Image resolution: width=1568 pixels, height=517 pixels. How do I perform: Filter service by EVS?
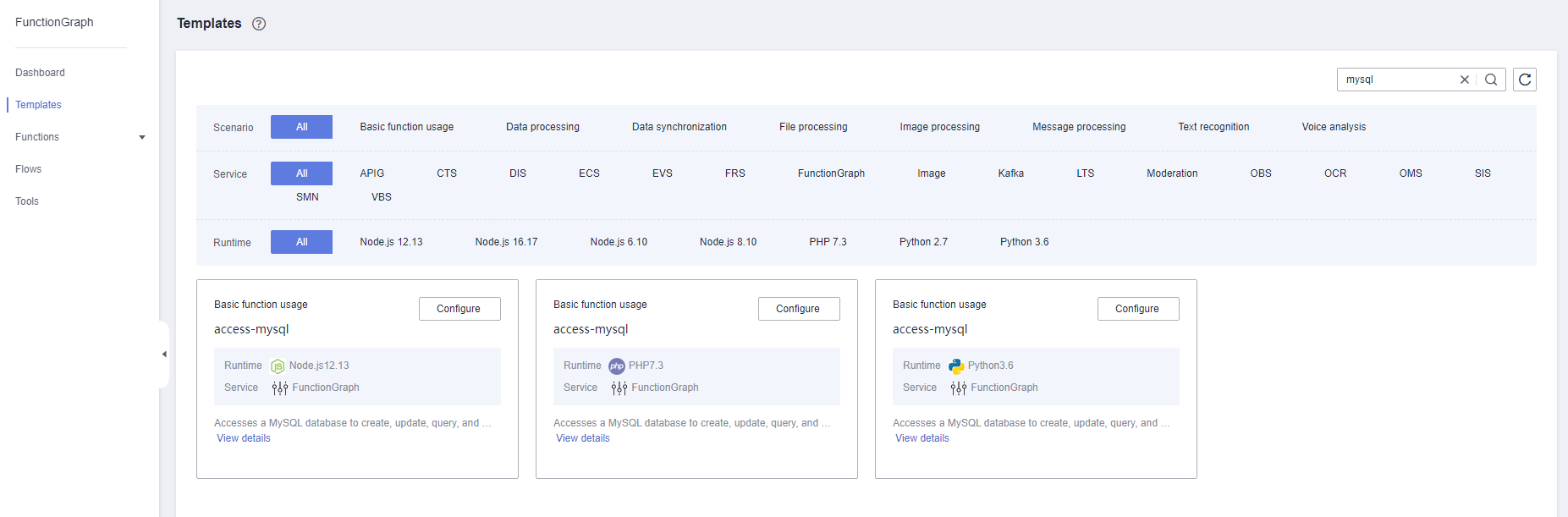[x=663, y=173]
